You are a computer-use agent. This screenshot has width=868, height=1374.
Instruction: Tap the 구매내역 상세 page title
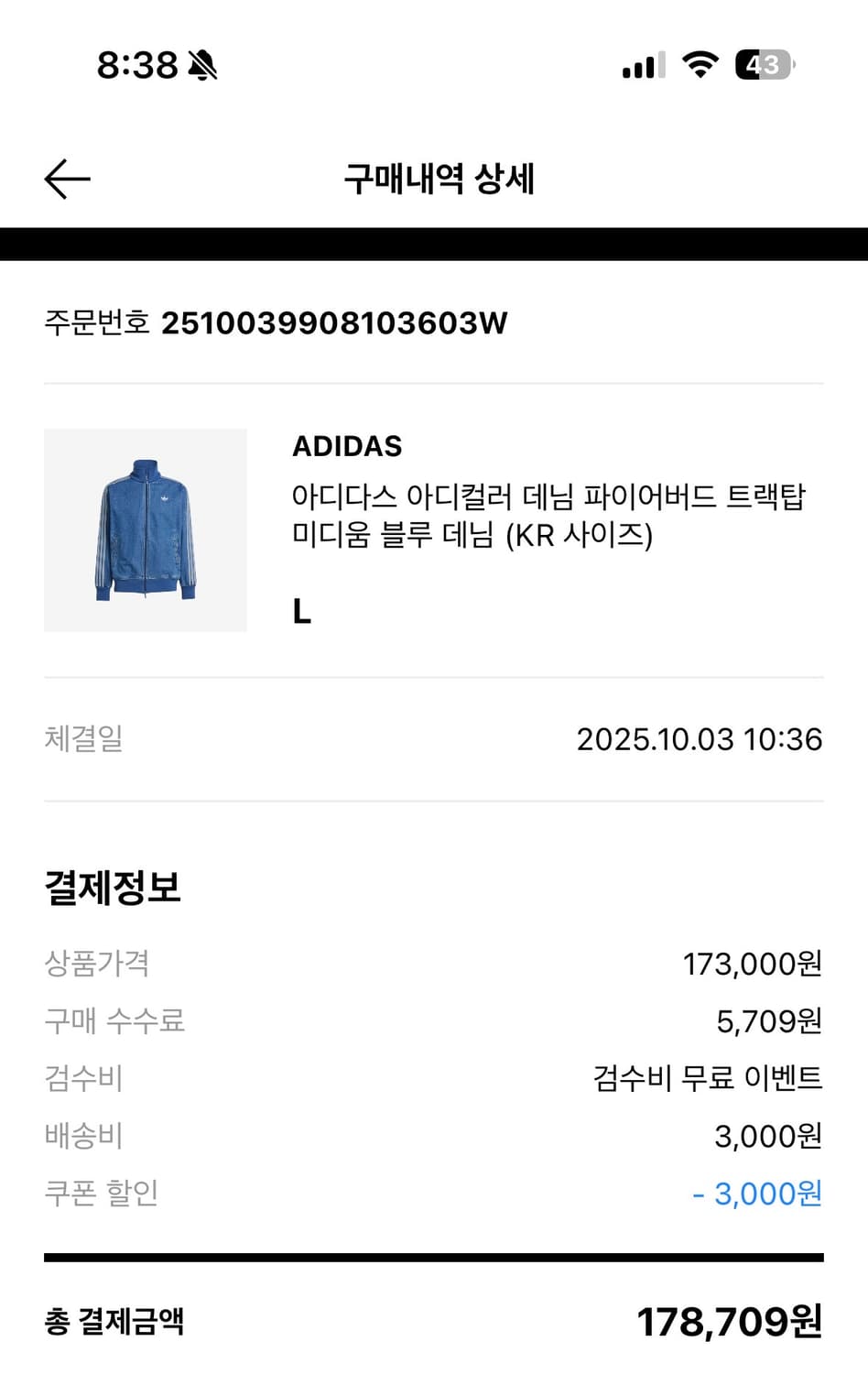(x=439, y=179)
